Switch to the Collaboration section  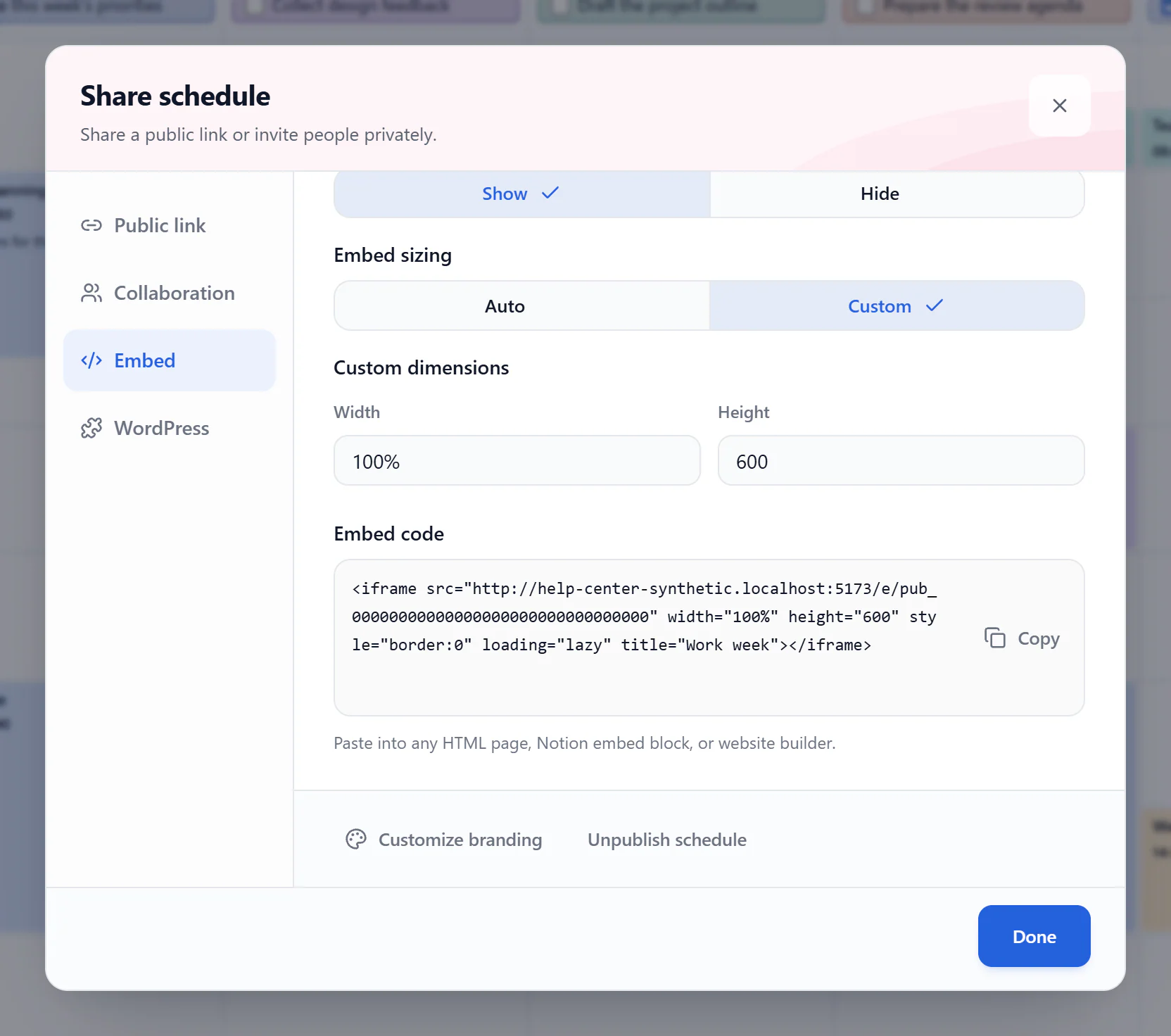click(170, 293)
